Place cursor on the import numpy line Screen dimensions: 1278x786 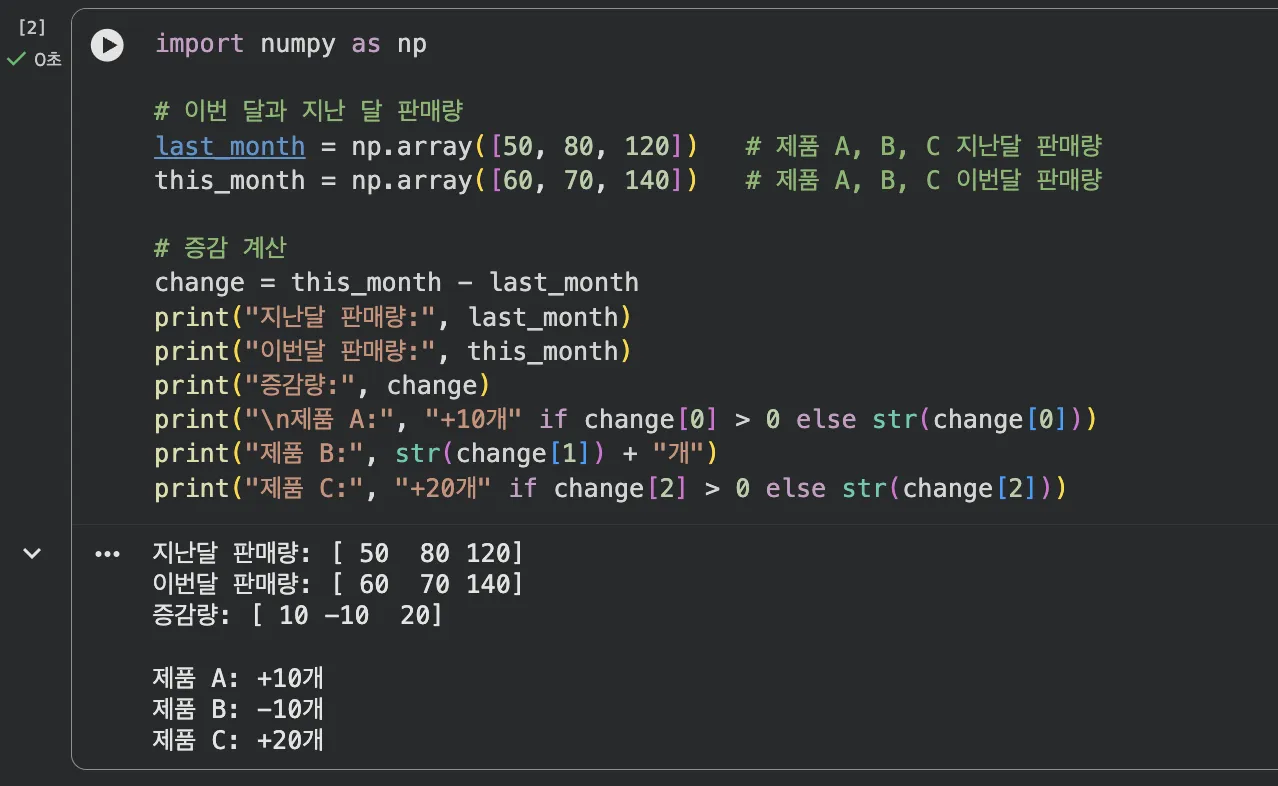[290, 44]
